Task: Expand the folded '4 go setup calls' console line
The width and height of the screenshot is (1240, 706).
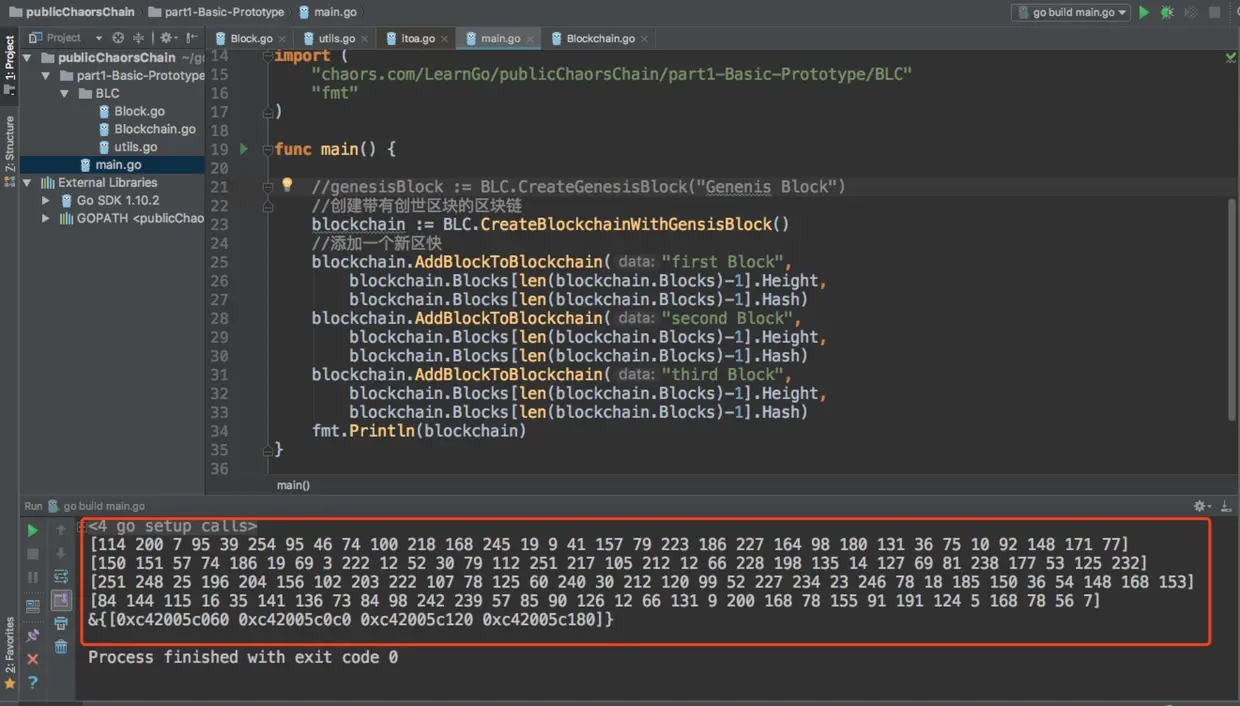Action: tap(82, 525)
